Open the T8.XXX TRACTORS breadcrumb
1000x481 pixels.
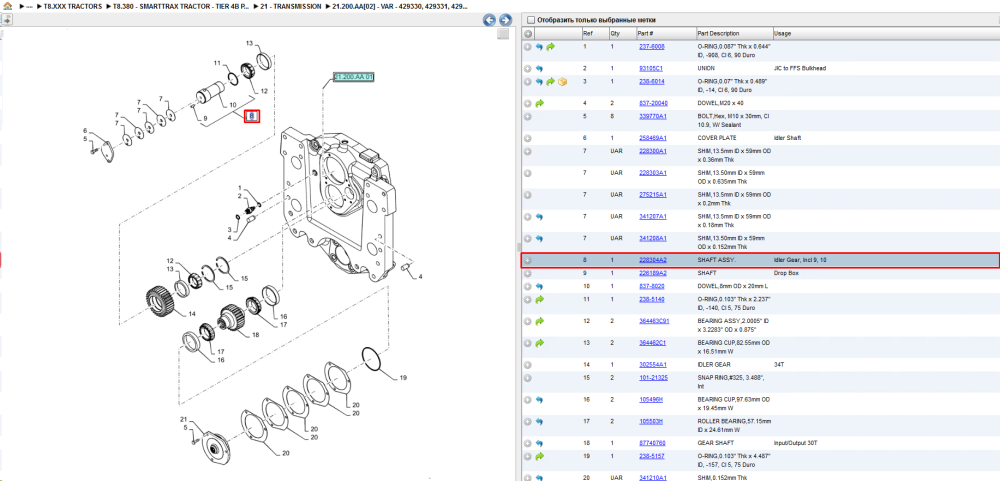coord(72,6)
